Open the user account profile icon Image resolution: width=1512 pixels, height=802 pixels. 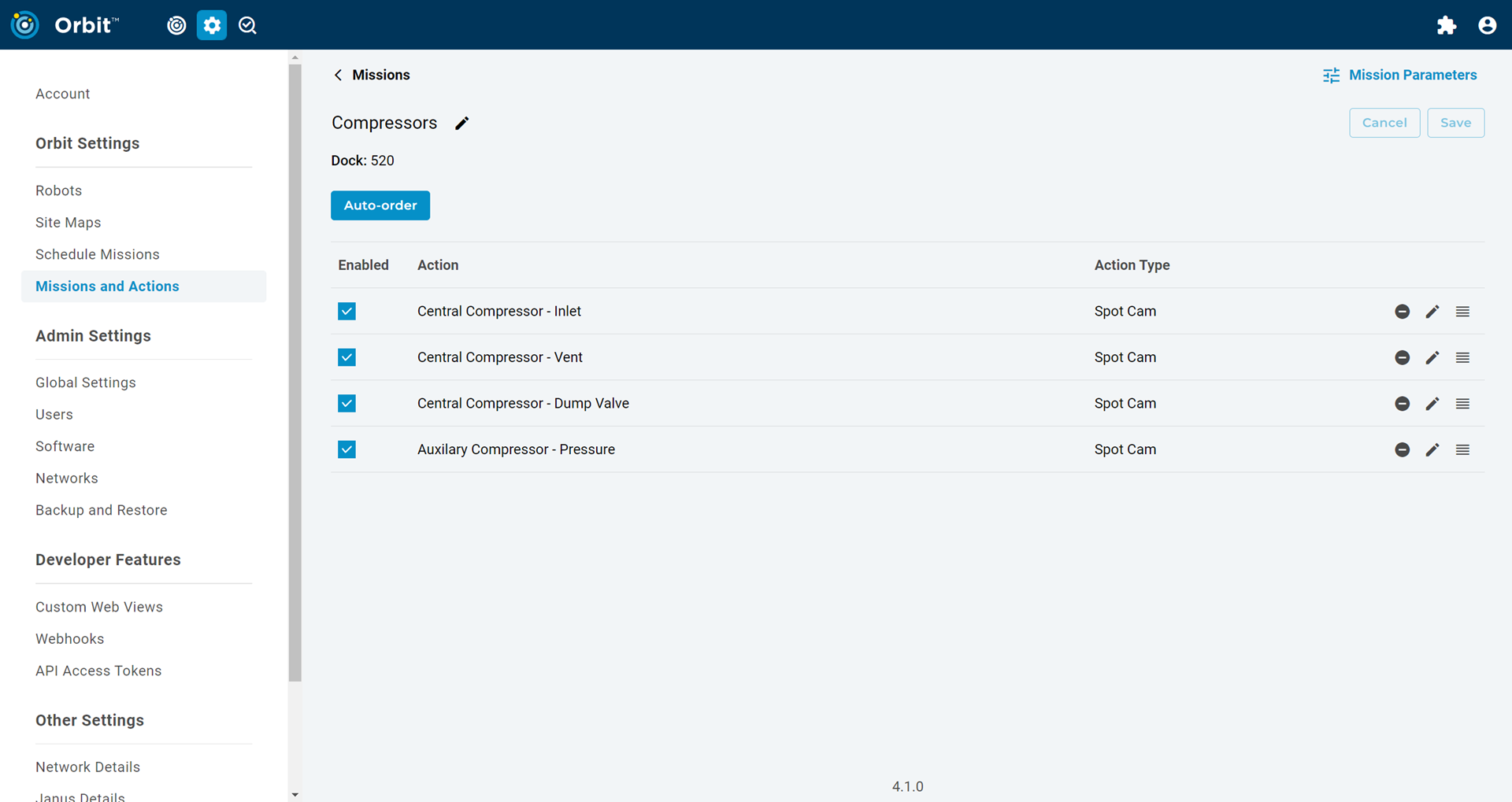pos(1487,25)
